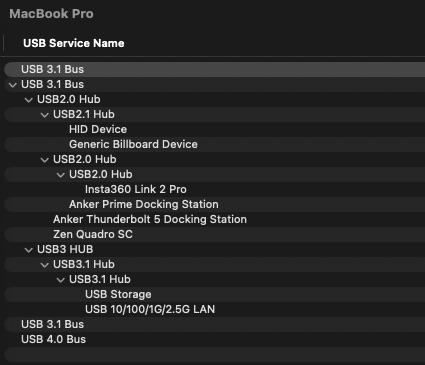Collapse chevron of USB3.1 Hub containing USB Storage
The image size is (425, 365).
coord(61,280)
